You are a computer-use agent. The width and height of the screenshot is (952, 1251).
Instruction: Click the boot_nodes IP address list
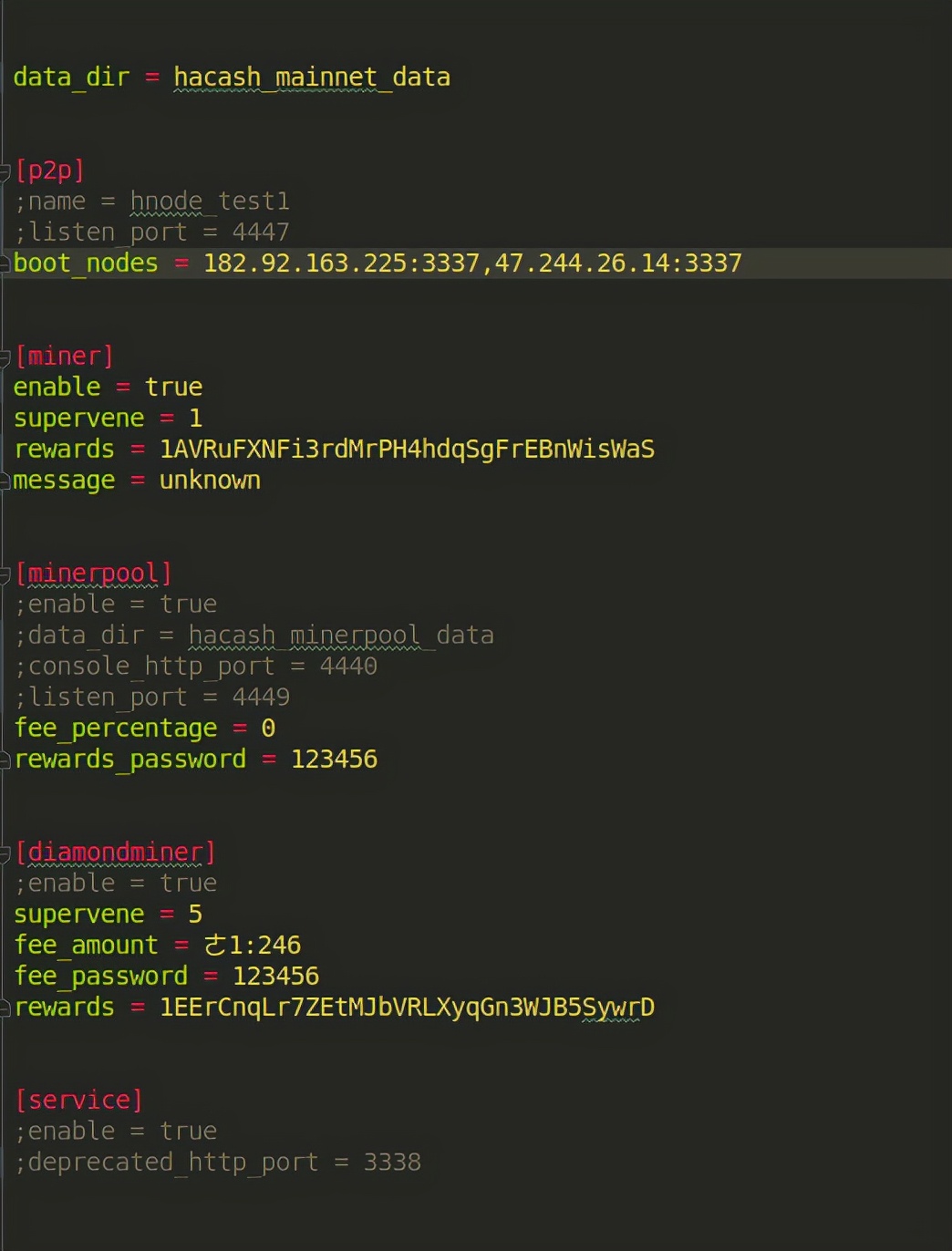(x=471, y=264)
